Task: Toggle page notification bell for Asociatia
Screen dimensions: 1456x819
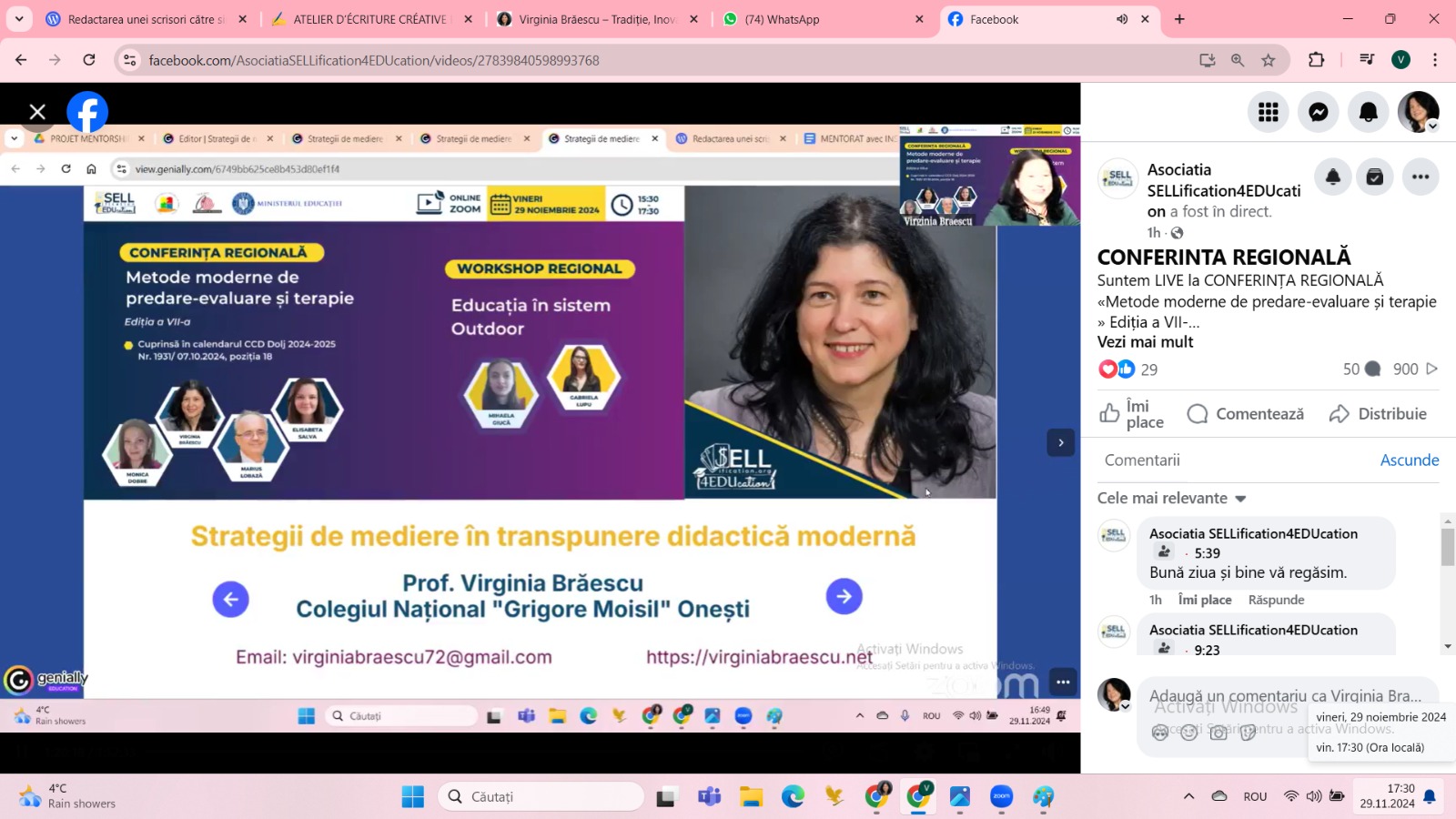Action: (1333, 177)
